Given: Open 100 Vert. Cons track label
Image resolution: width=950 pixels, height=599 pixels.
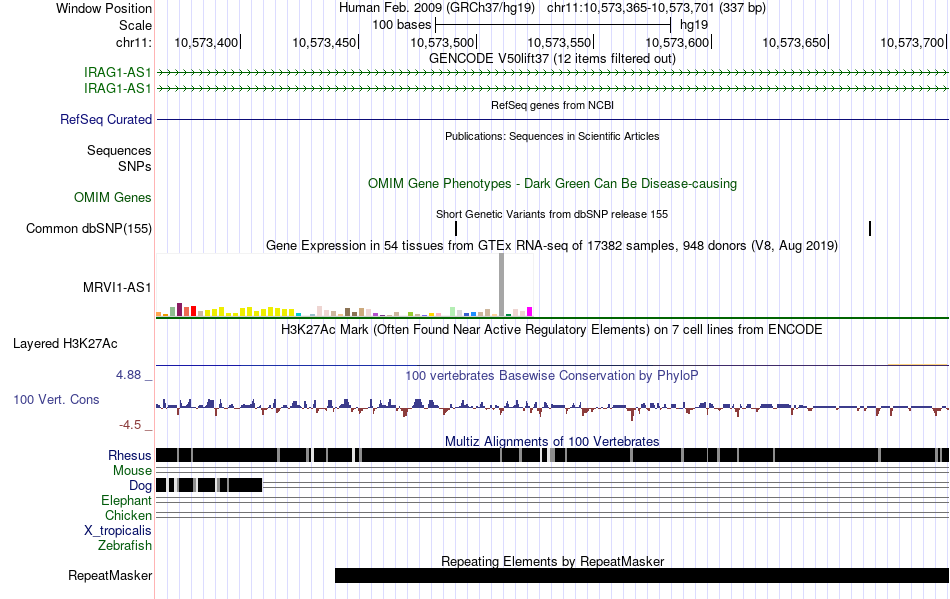Looking at the screenshot, I should pos(56,399).
